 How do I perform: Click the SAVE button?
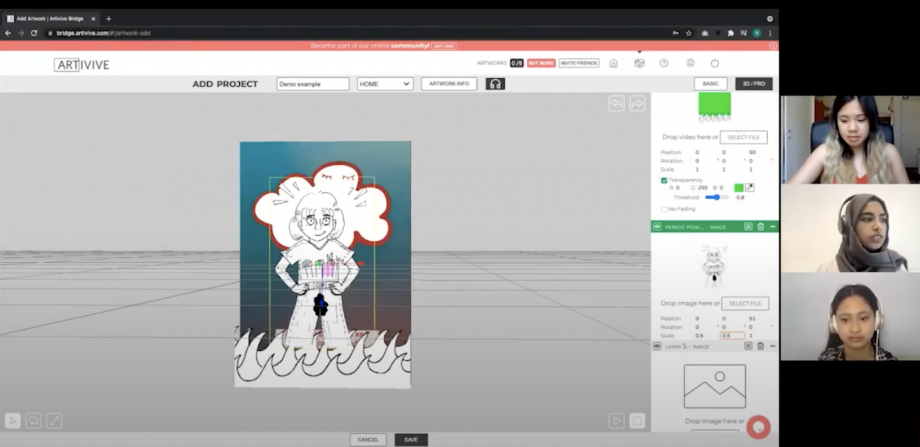(410, 439)
